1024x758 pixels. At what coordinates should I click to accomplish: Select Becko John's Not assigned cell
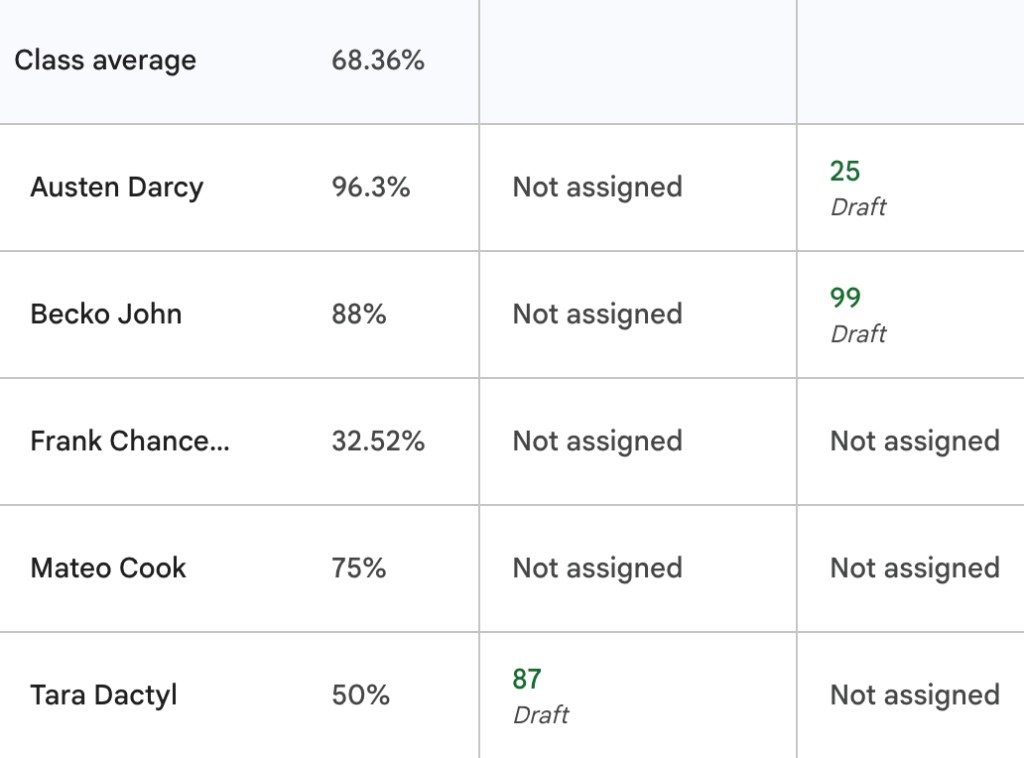(x=637, y=314)
